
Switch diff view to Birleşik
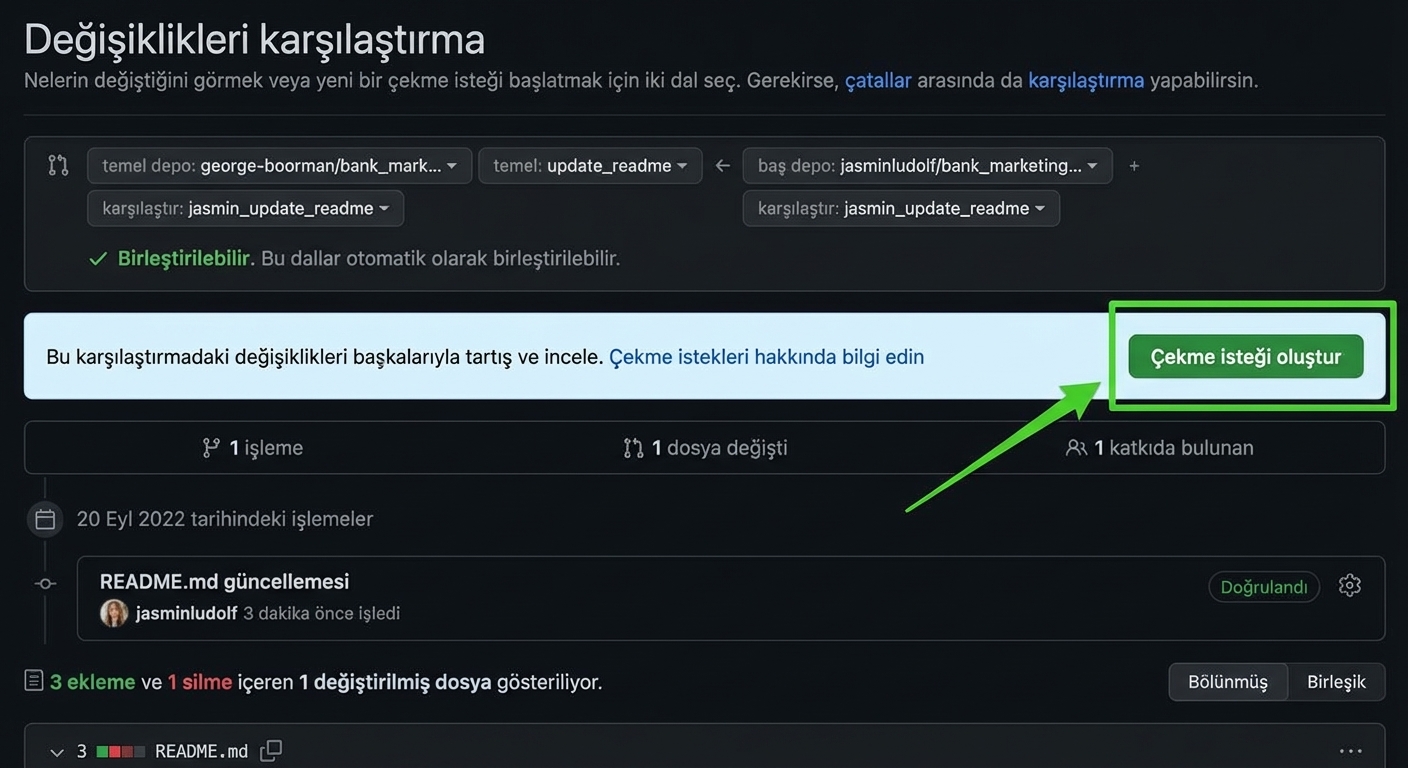point(1336,681)
